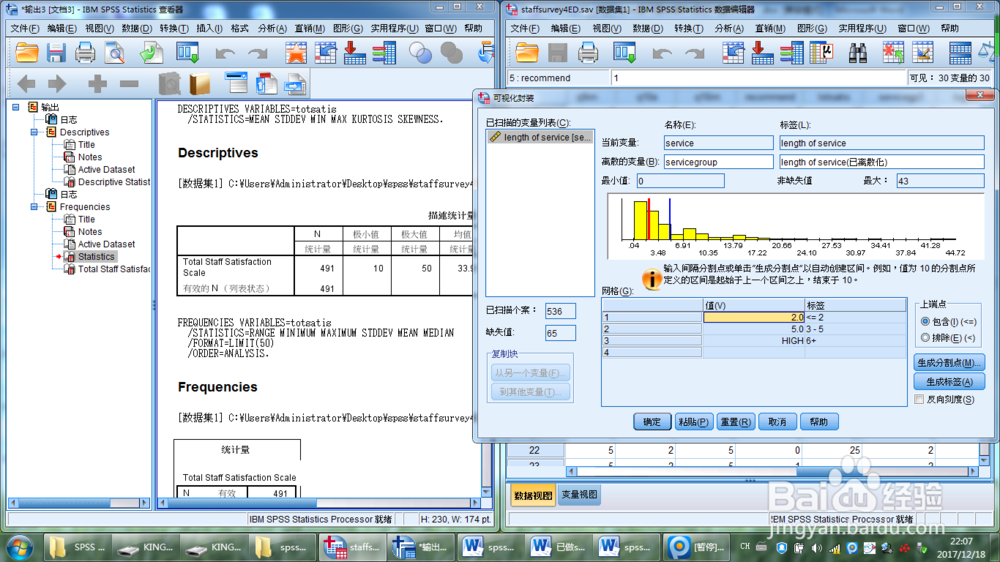
Task: Click Open folder icon in Data Editor toolbar
Action: coord(527,53)
